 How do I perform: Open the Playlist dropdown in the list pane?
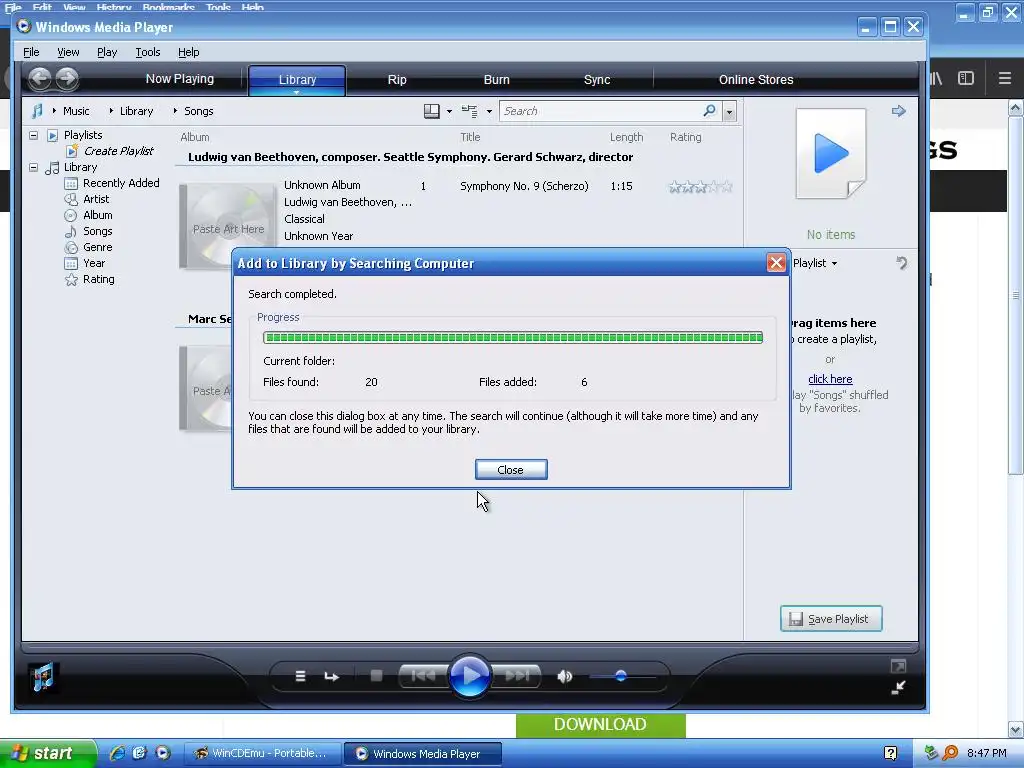pos(815,263)
